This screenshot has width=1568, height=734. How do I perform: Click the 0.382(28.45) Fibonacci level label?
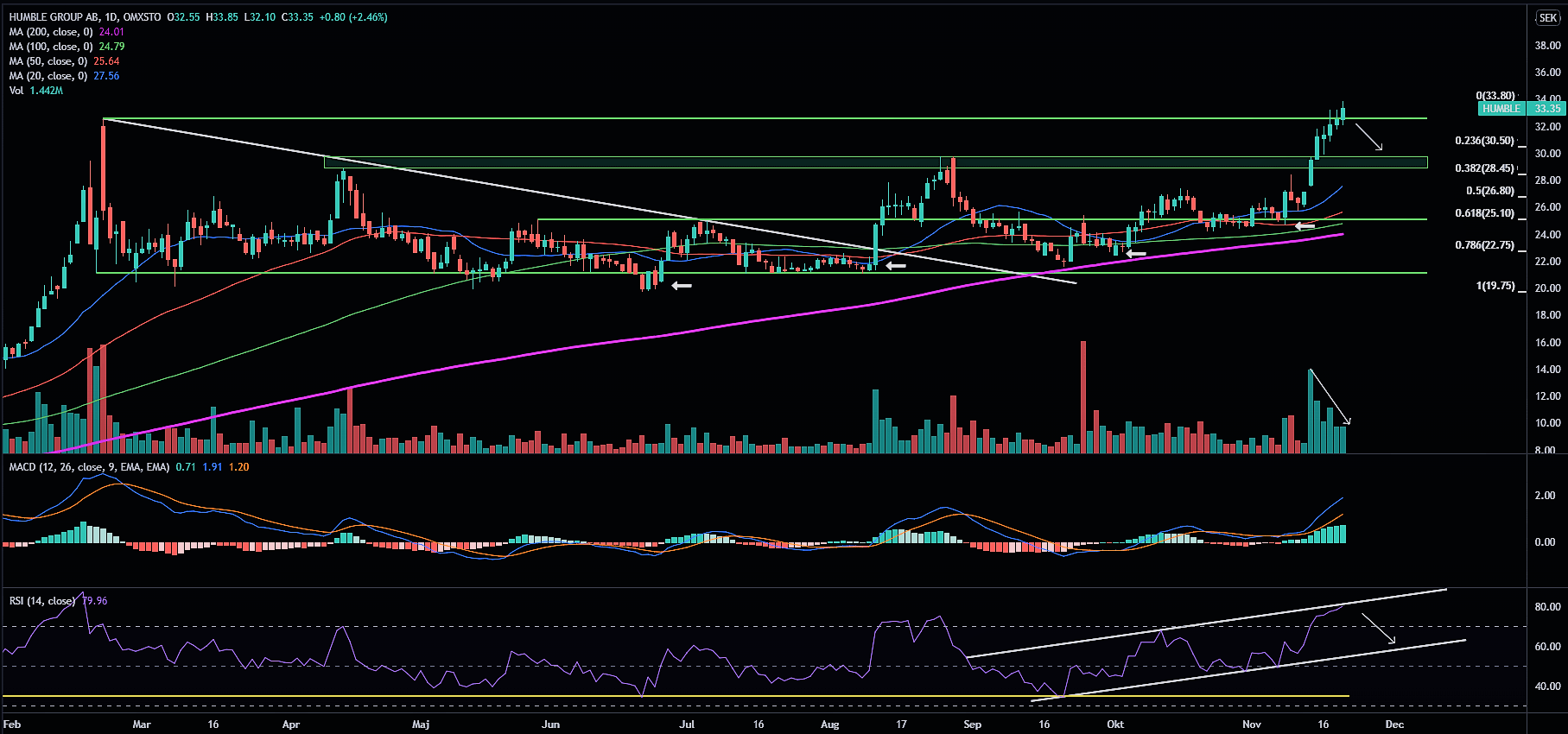(1484, 168)
